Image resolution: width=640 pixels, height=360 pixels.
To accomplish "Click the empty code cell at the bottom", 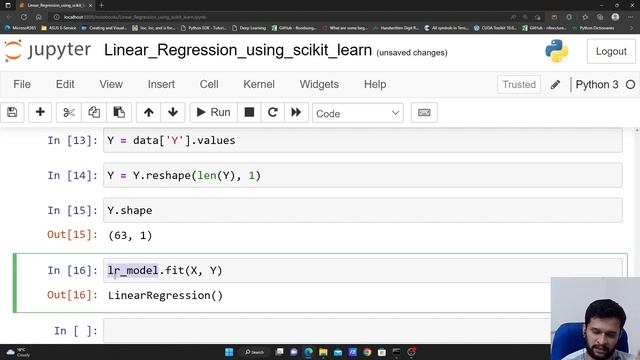I will 327,331.
